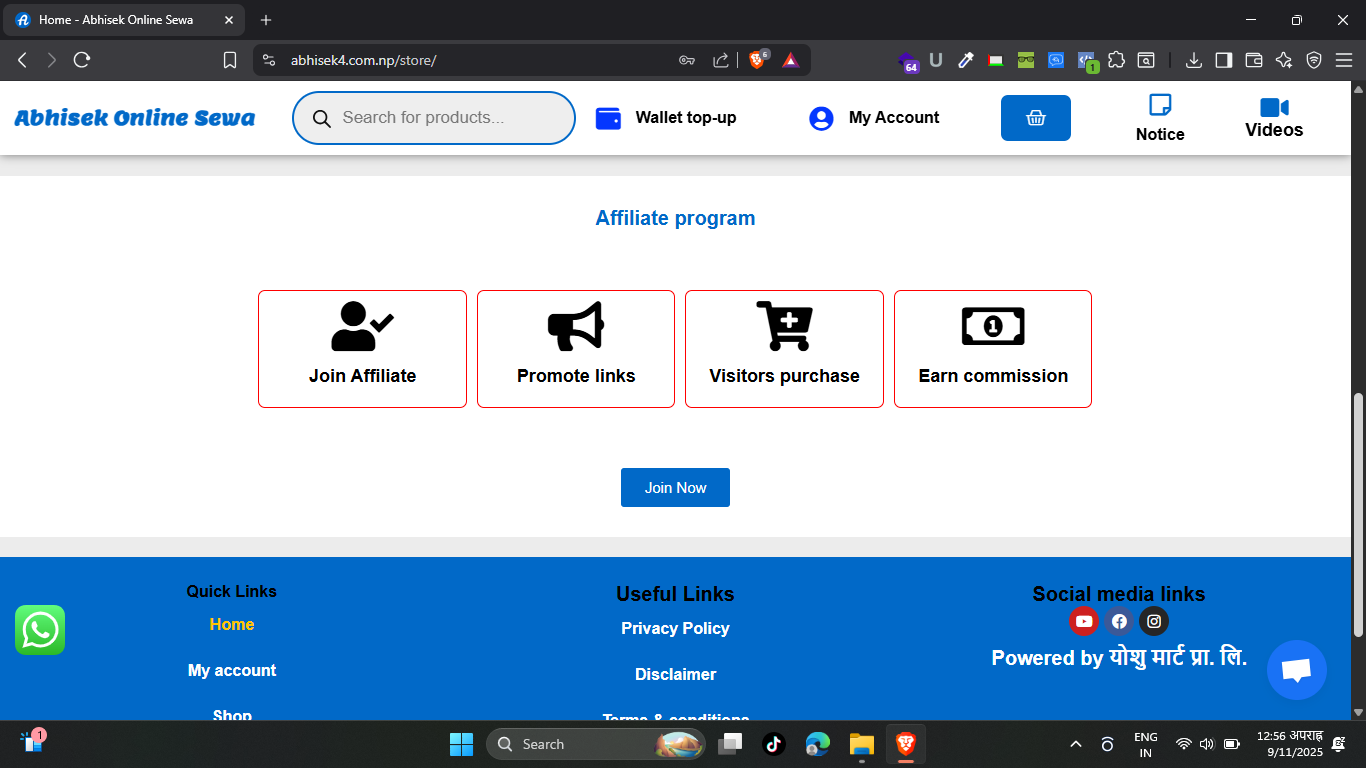The width and height of the screenshot is (1366, 768).
Task: Toggle the browser sidebar panel
Action: click(x=1223, y=60)
